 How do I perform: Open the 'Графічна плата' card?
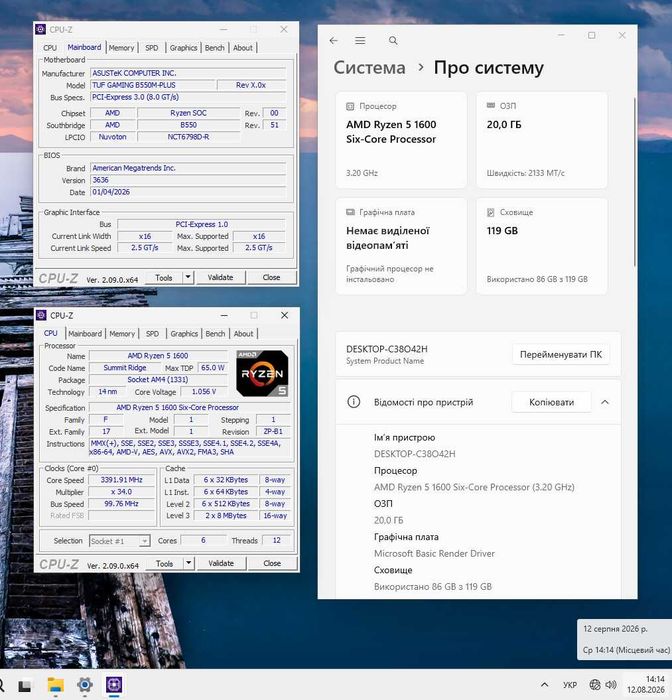(401, 246)
